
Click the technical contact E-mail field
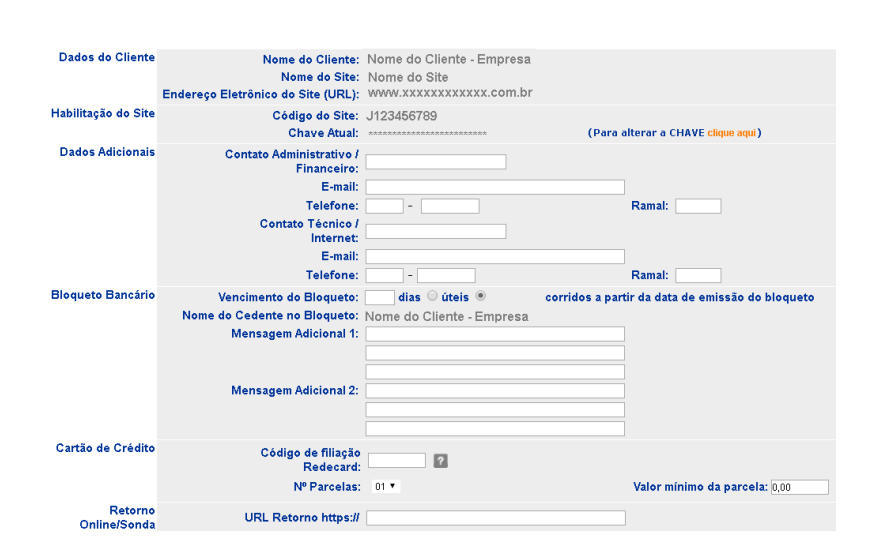495,257
